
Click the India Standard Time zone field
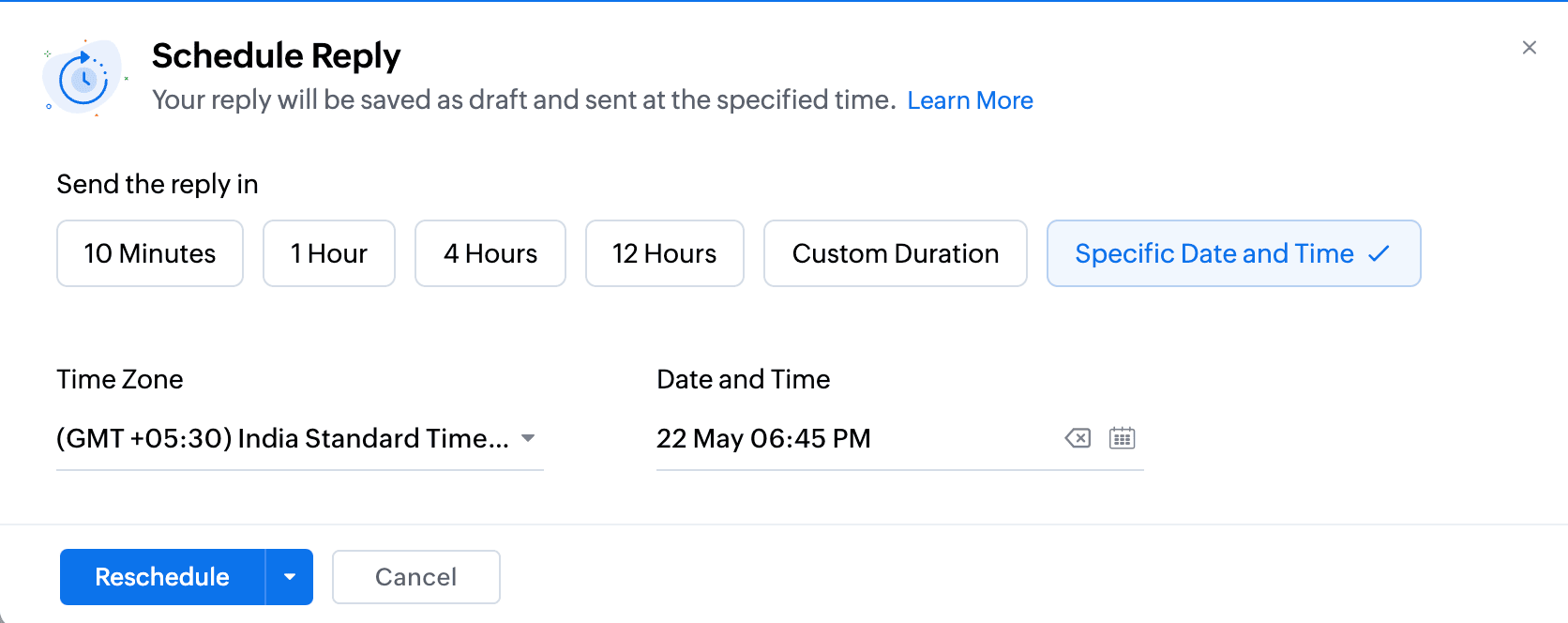[300, 438]
